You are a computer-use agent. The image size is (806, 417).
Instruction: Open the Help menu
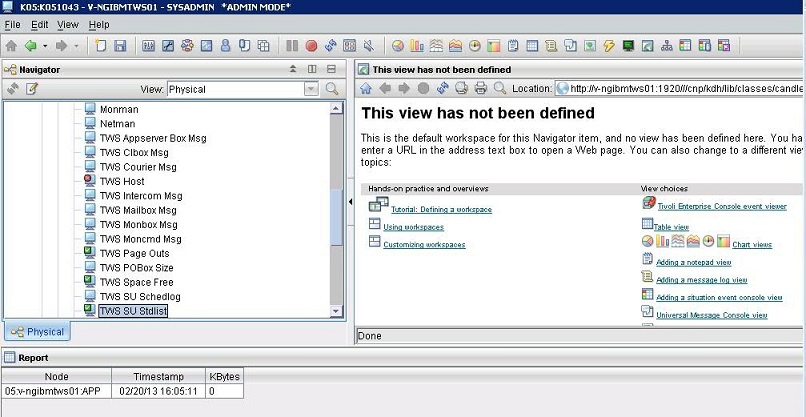[x=99, y=25]
